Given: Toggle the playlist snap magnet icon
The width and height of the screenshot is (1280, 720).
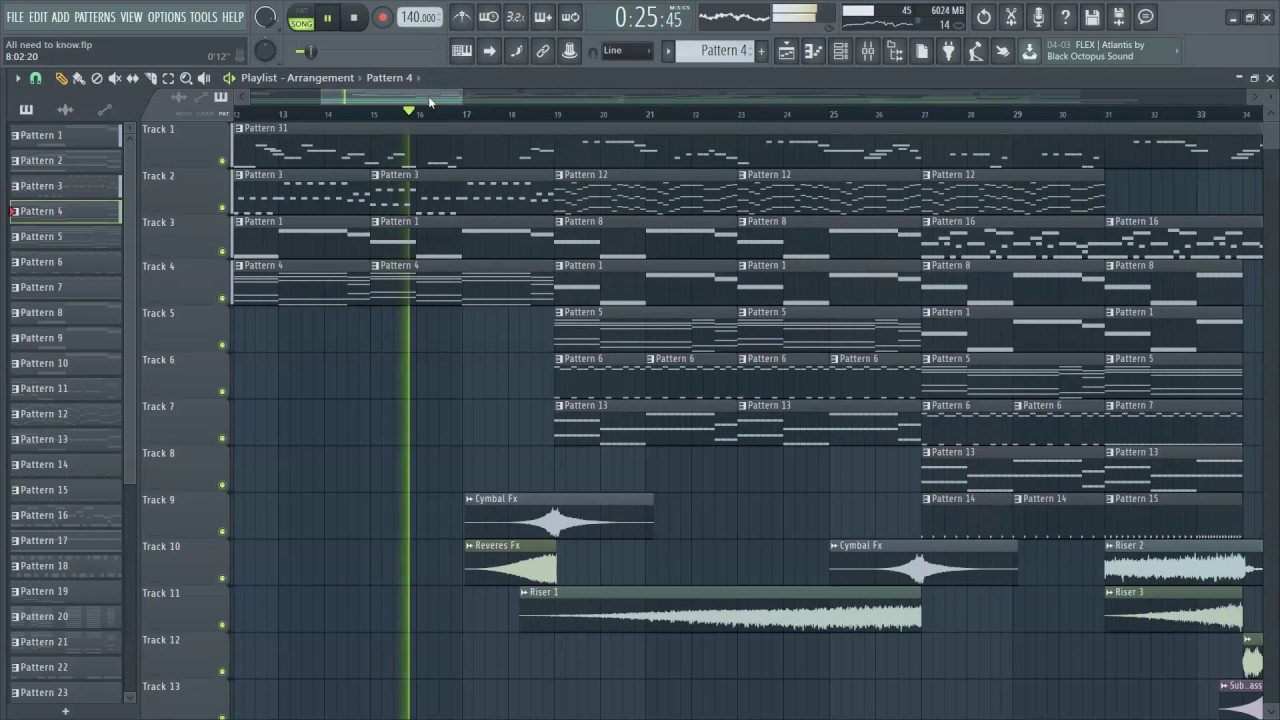Looking at the screenshot, I should 36,78.
